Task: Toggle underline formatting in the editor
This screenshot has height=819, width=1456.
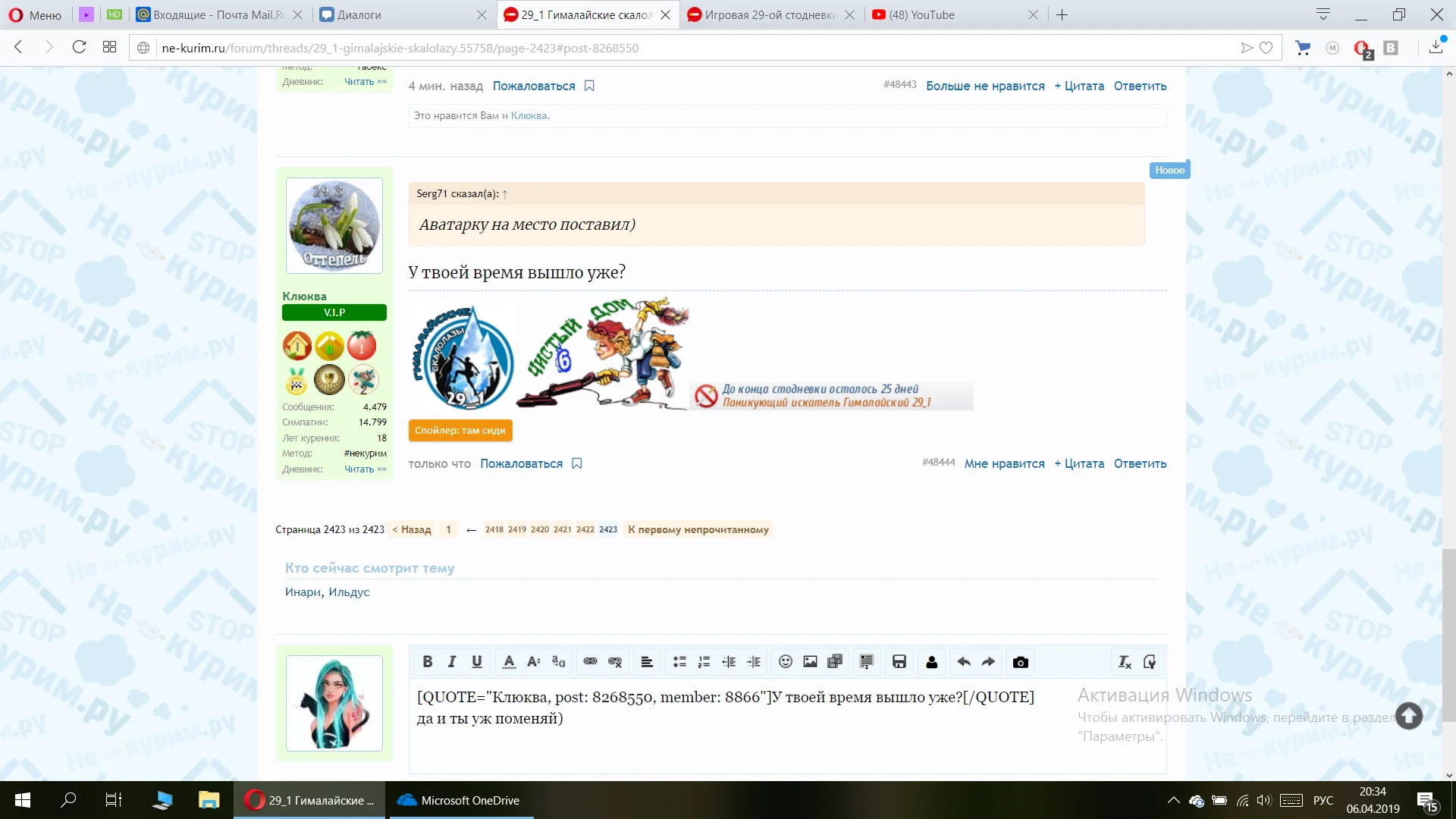Action: (477, 662)
